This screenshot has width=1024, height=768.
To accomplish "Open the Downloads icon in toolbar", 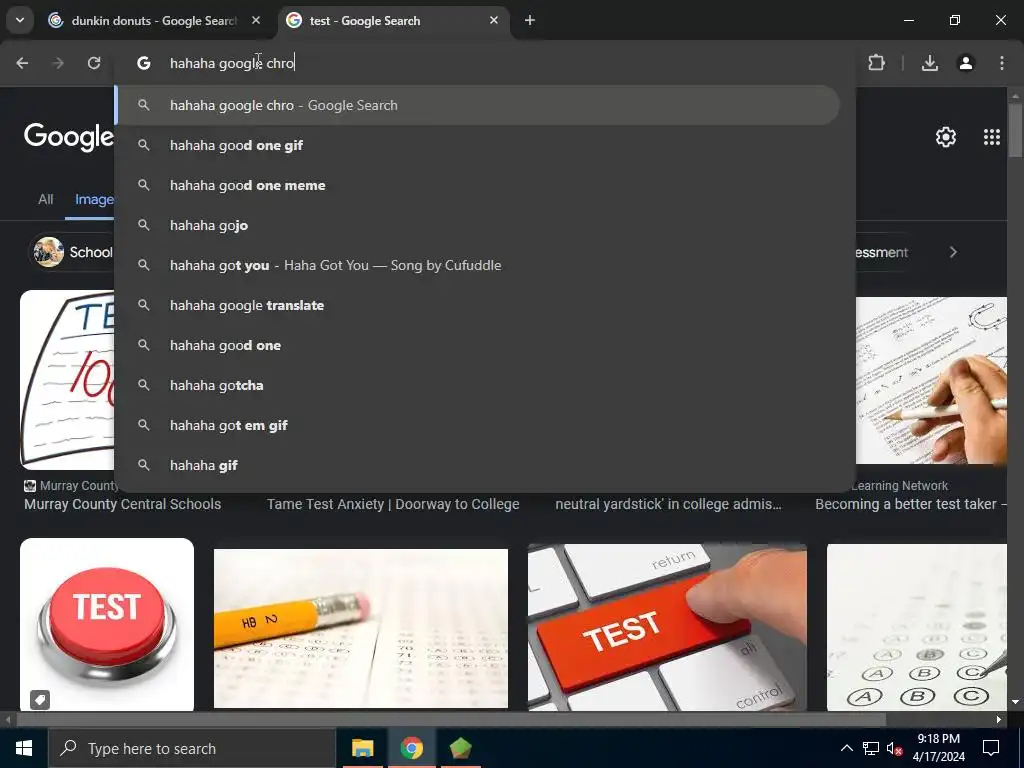I will (930, 63).
